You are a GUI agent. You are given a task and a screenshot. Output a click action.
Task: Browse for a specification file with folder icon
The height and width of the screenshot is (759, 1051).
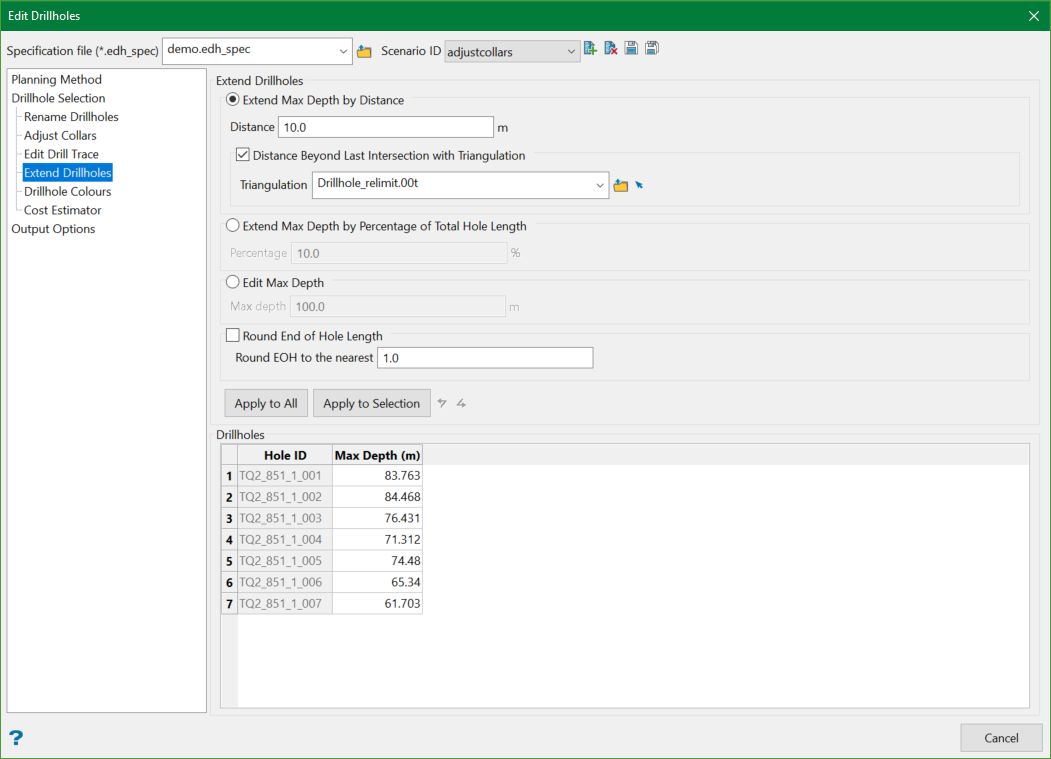point(364,51)
